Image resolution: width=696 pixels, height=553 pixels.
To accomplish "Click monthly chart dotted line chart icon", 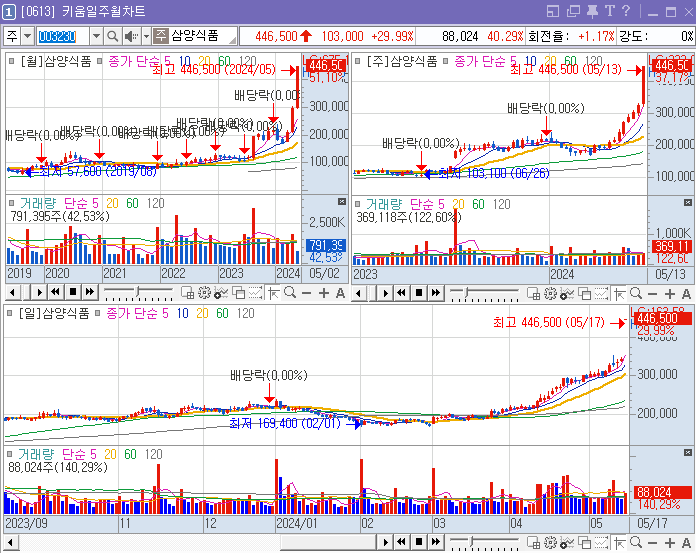I will click(255, 293).
